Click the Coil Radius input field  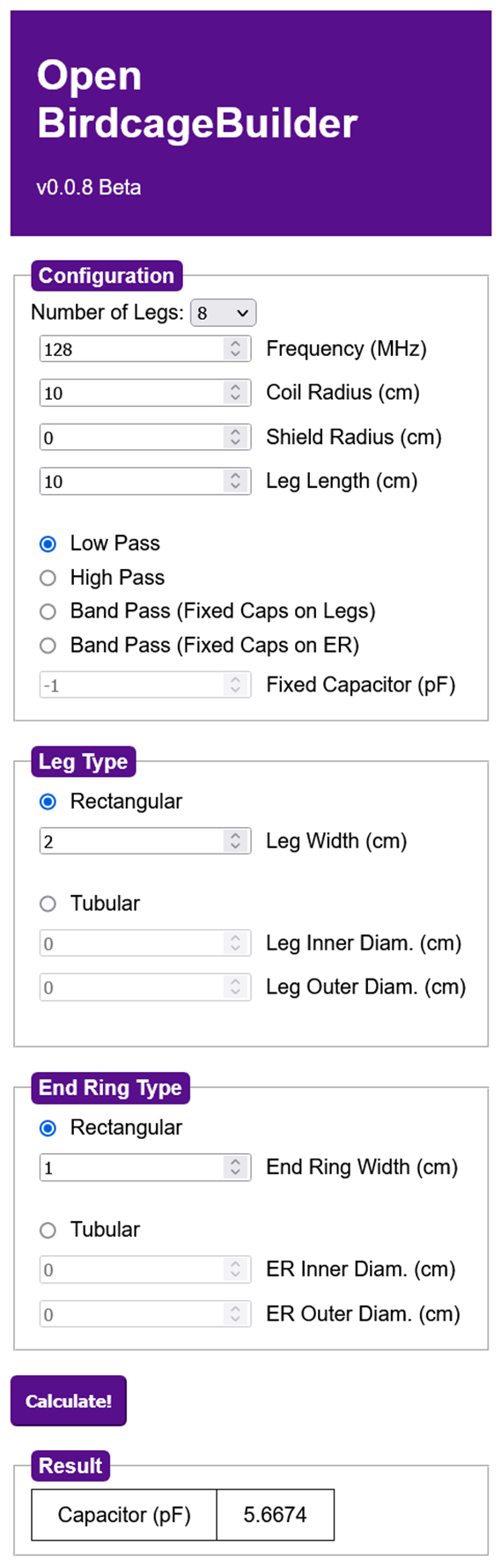coord(145,393)
